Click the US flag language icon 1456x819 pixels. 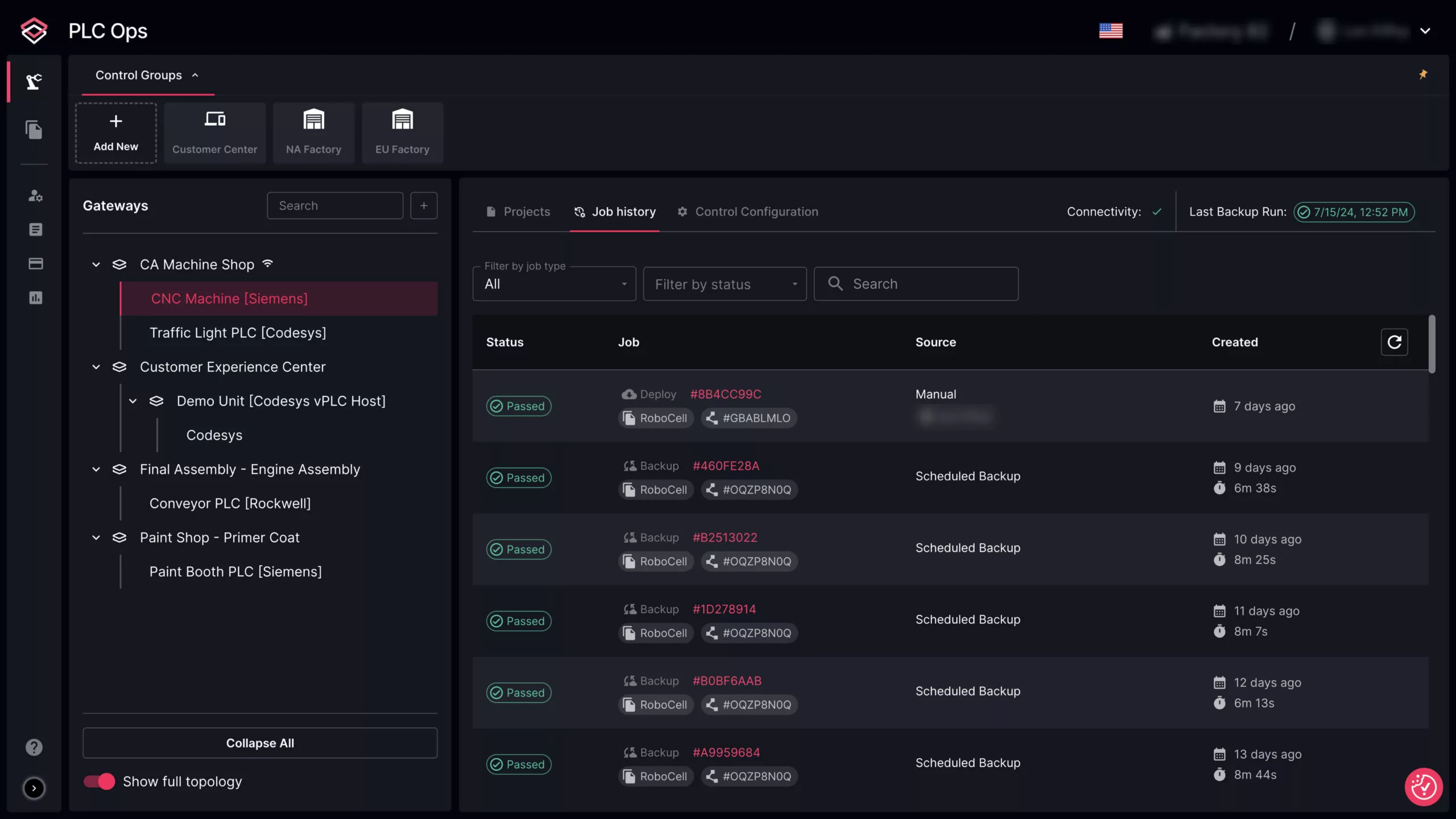1111,31
